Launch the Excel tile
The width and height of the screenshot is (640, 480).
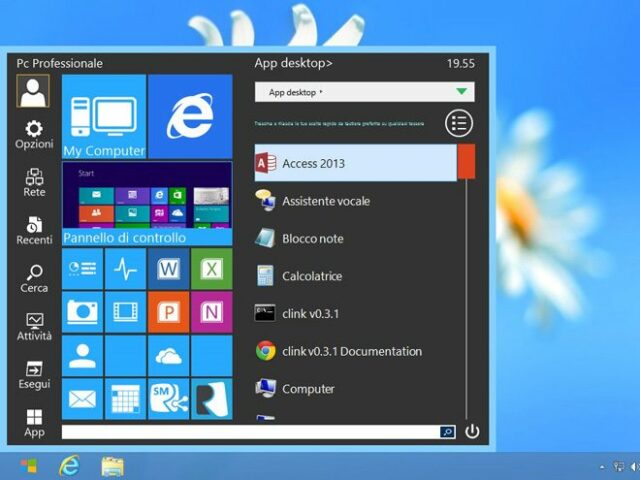211,269
